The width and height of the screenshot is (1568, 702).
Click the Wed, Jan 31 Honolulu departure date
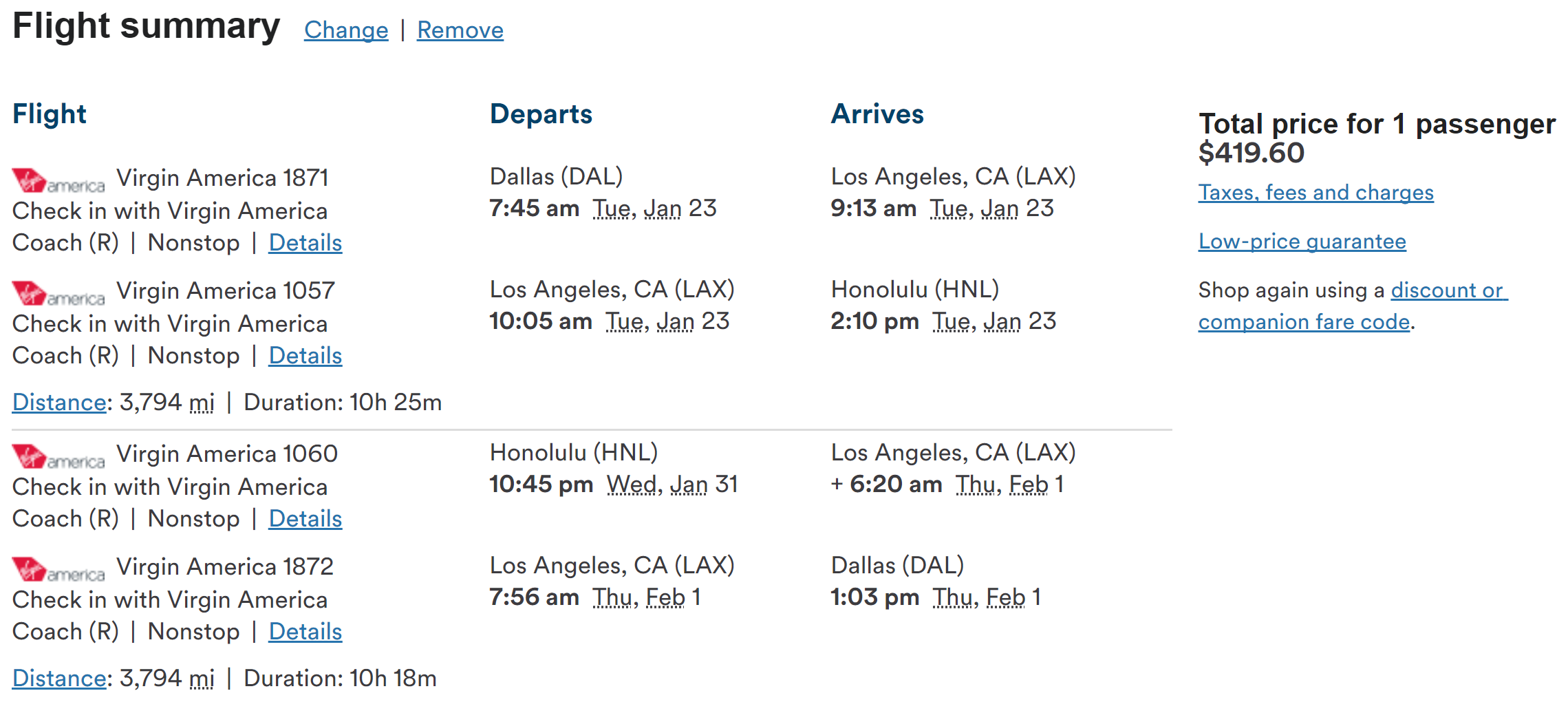pyautogui.click(x=672, y=485)
